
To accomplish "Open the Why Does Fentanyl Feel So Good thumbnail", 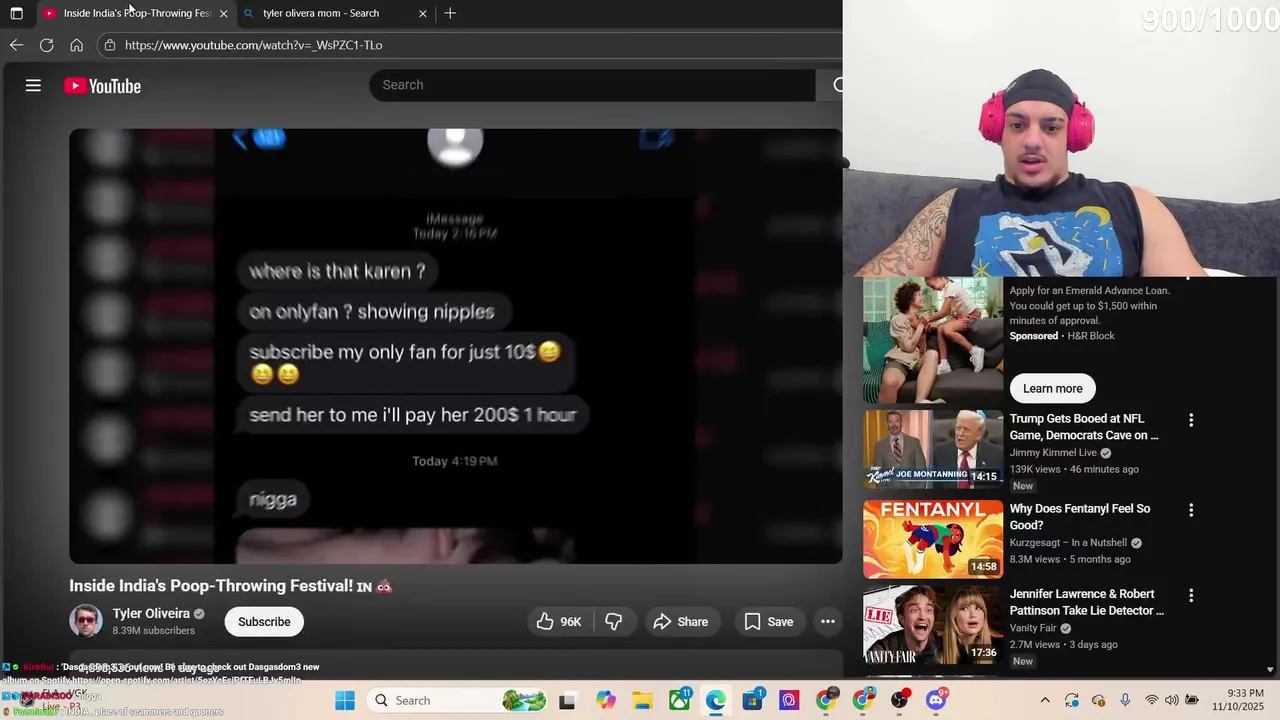I will pyautogui.click(x=933, y=539).
